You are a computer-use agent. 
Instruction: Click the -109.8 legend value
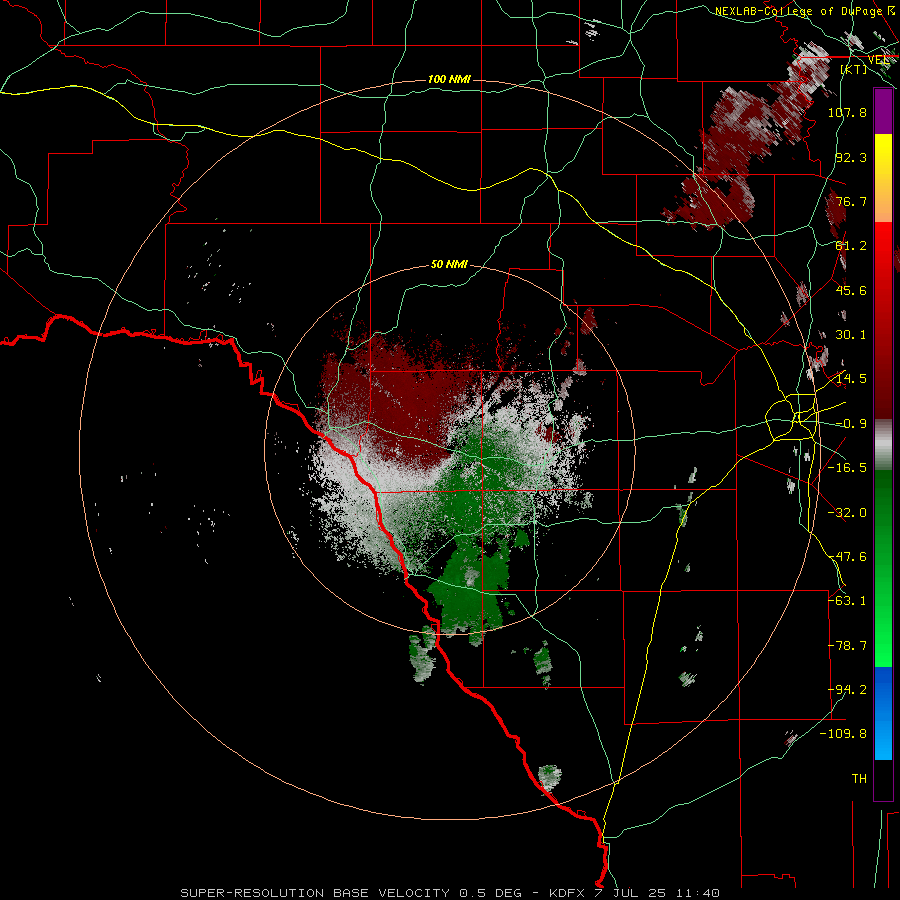coord(844,734)
